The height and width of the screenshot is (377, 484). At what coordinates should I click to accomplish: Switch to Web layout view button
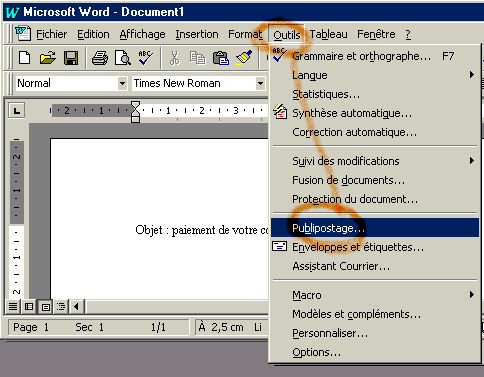pyautogui.click(x=29, y=306)
